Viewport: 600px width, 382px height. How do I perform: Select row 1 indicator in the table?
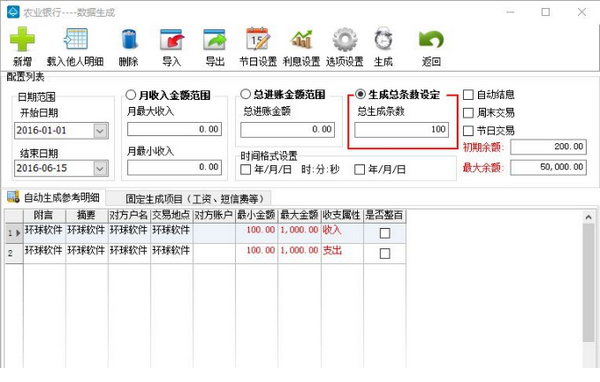point(14,233)
